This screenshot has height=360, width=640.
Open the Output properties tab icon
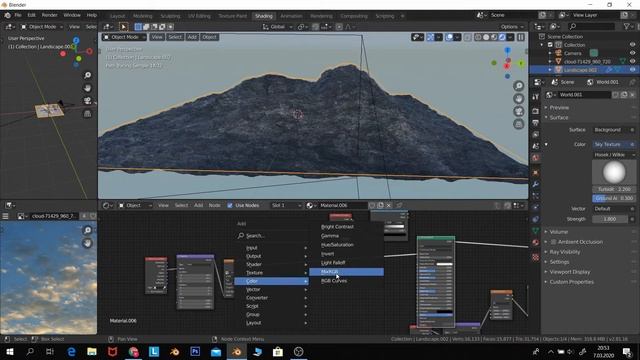(536, 122)
